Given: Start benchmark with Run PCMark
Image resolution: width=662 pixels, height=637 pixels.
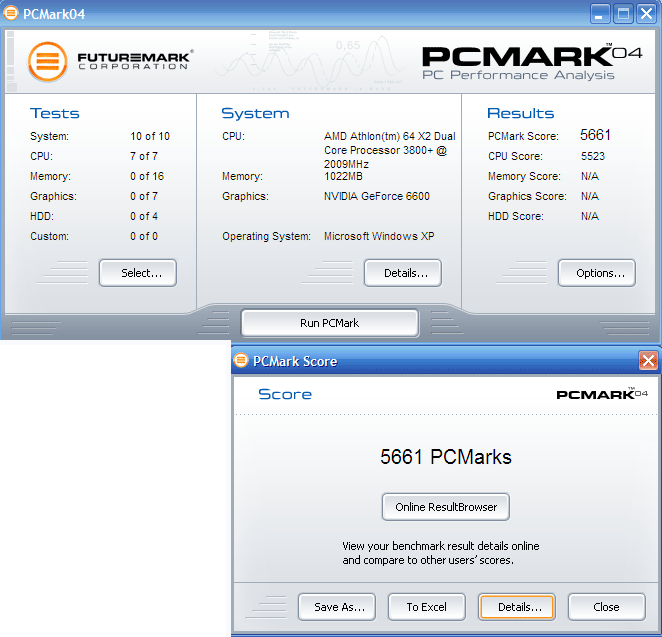Looking at the screenshot, I should tap(330, 323).
